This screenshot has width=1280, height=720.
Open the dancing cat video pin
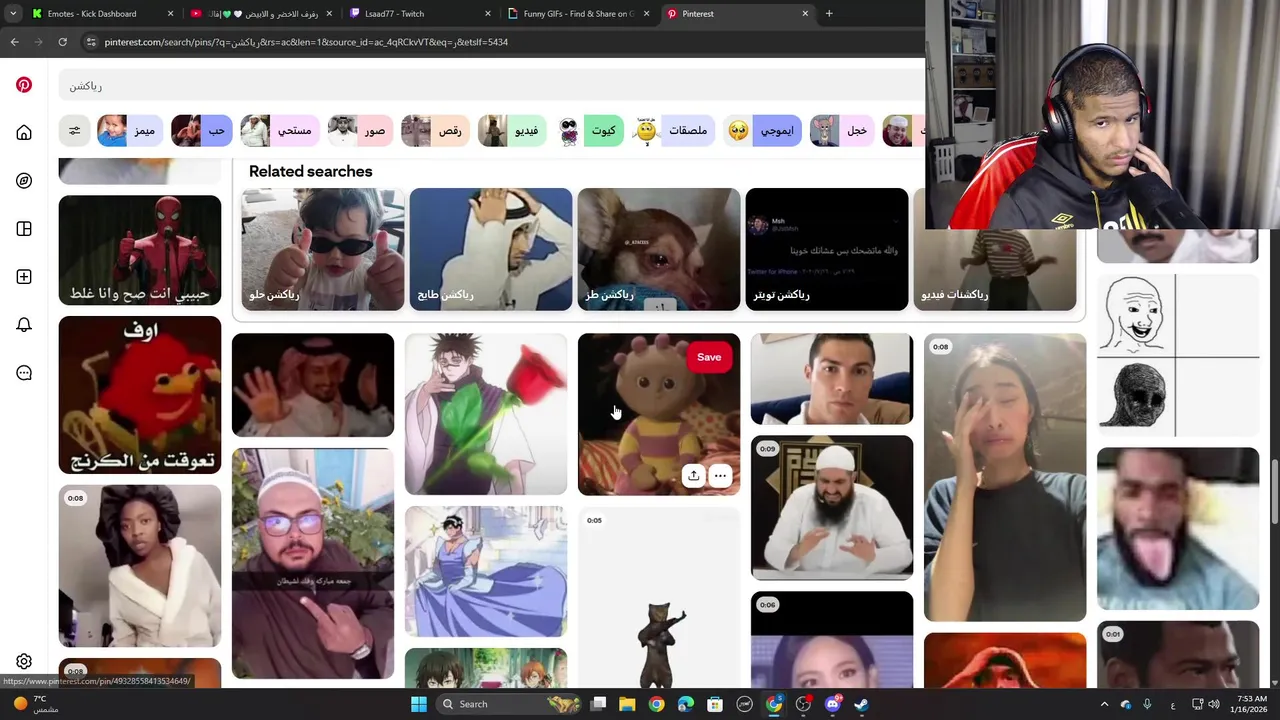coord(659,598)
